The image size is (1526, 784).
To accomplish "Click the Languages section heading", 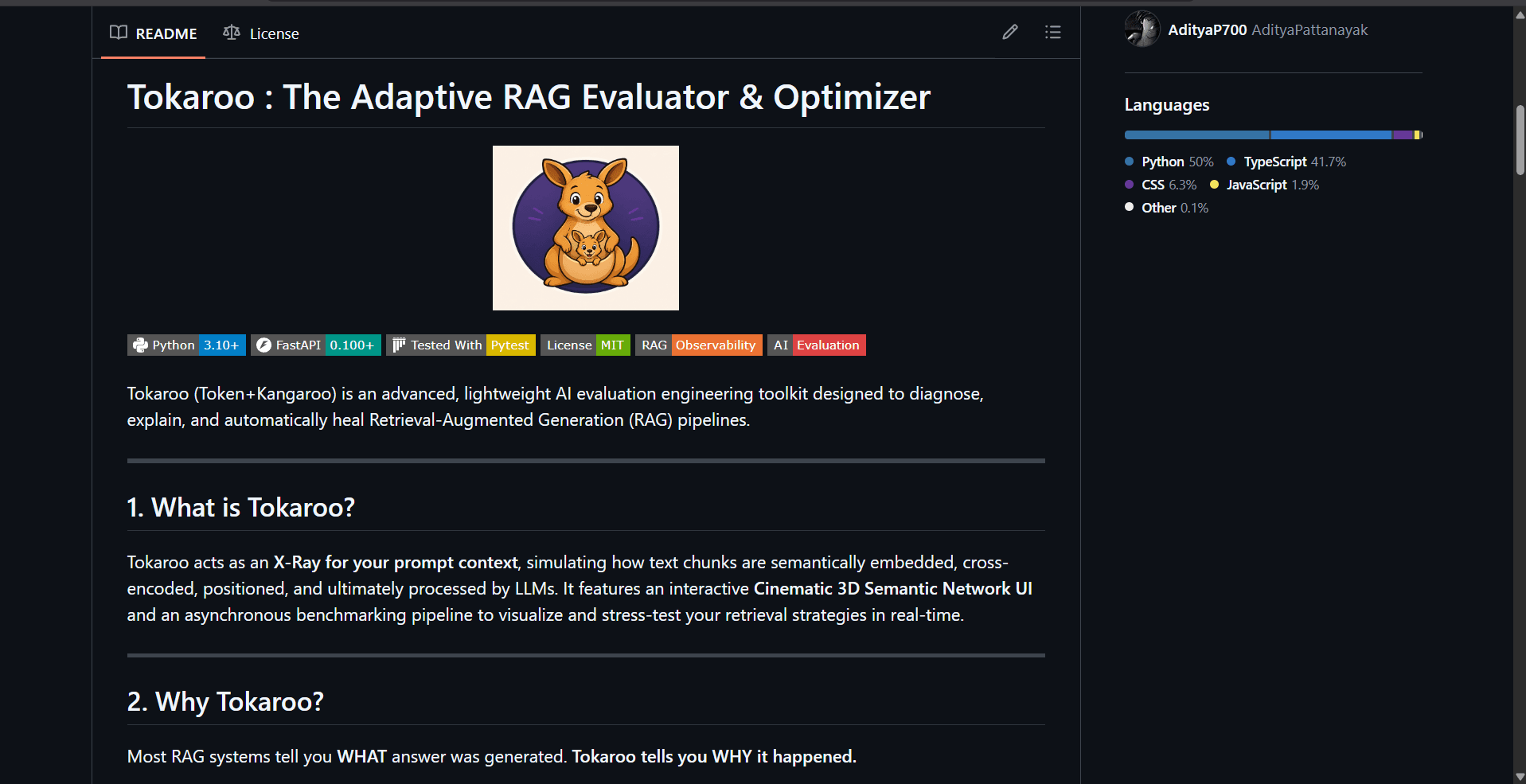I will coord(1167,105).
